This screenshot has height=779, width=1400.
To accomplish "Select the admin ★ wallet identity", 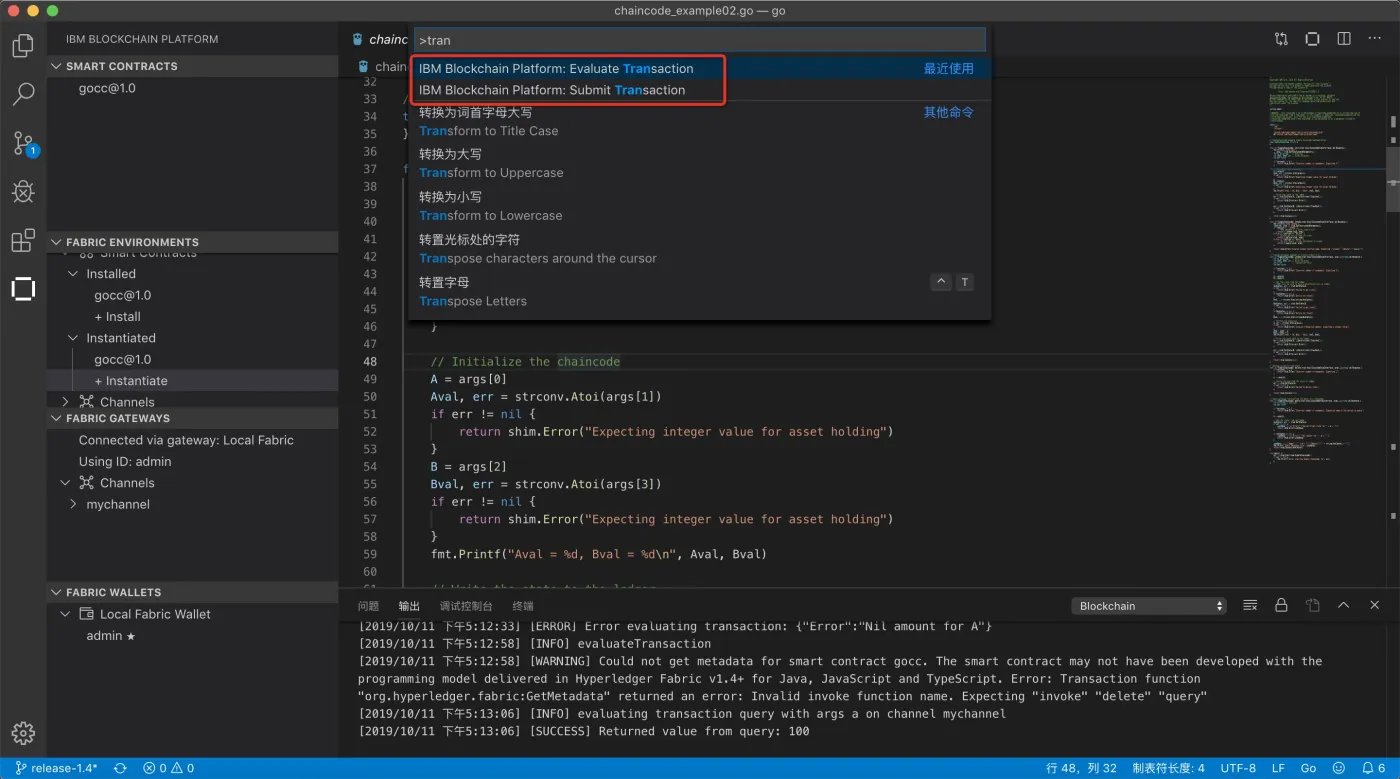I will (110, 636).
